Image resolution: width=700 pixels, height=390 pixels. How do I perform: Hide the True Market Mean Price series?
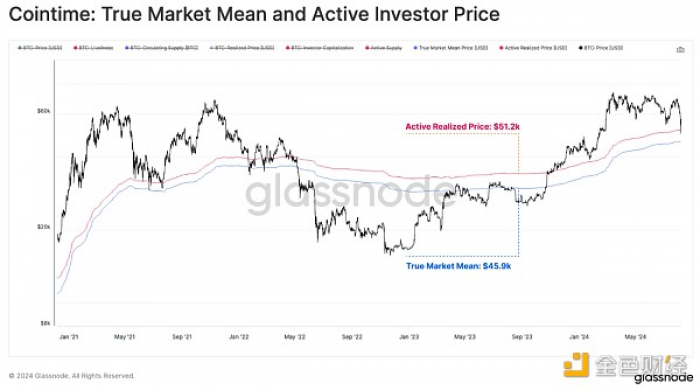point(453,48)
